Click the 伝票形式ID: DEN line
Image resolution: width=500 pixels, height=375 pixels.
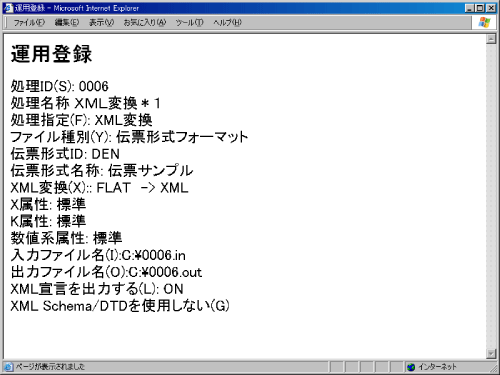click(65, 154)
